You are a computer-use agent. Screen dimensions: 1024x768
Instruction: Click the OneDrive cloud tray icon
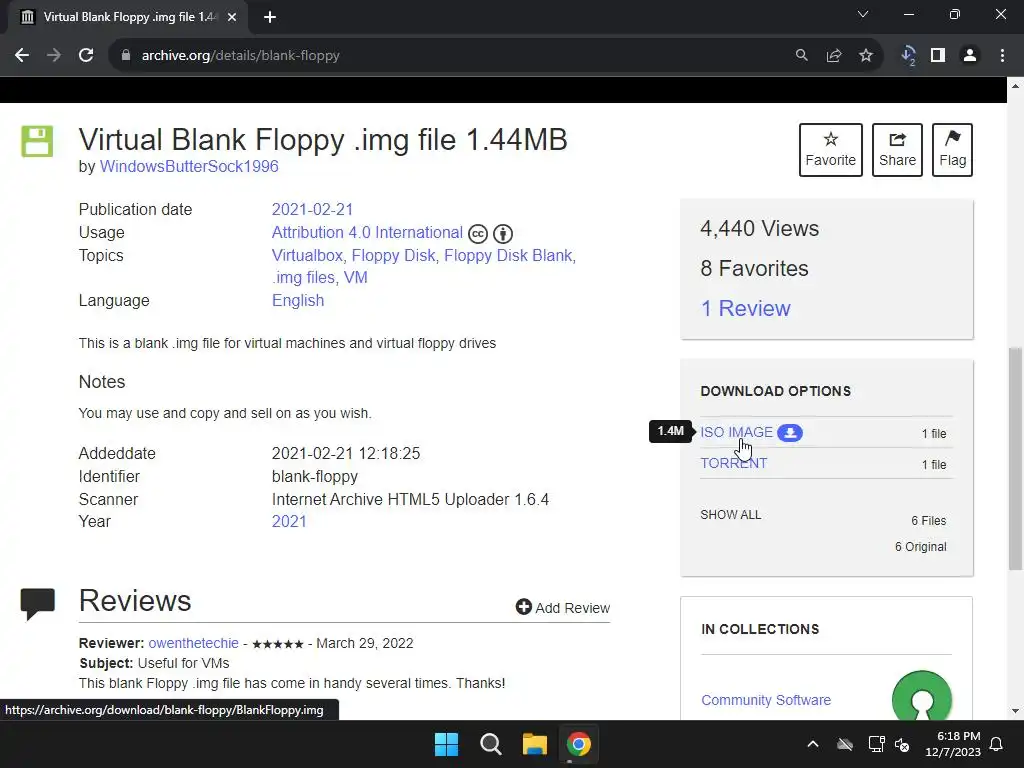845,744
